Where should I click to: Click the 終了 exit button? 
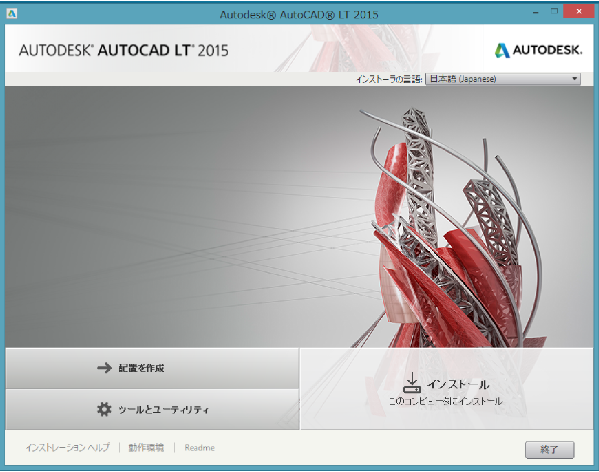(x=549, y=450)
